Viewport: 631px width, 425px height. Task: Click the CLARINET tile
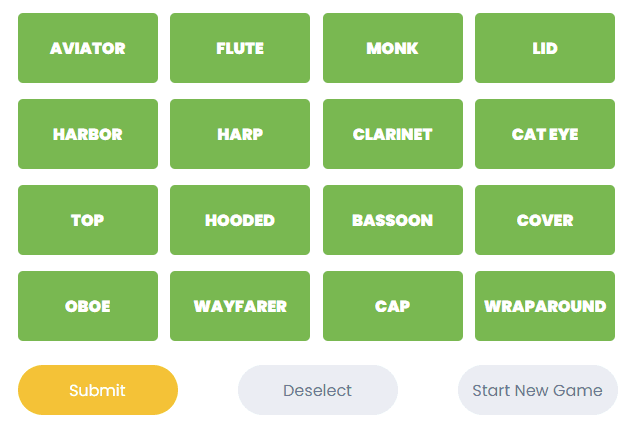392,134
